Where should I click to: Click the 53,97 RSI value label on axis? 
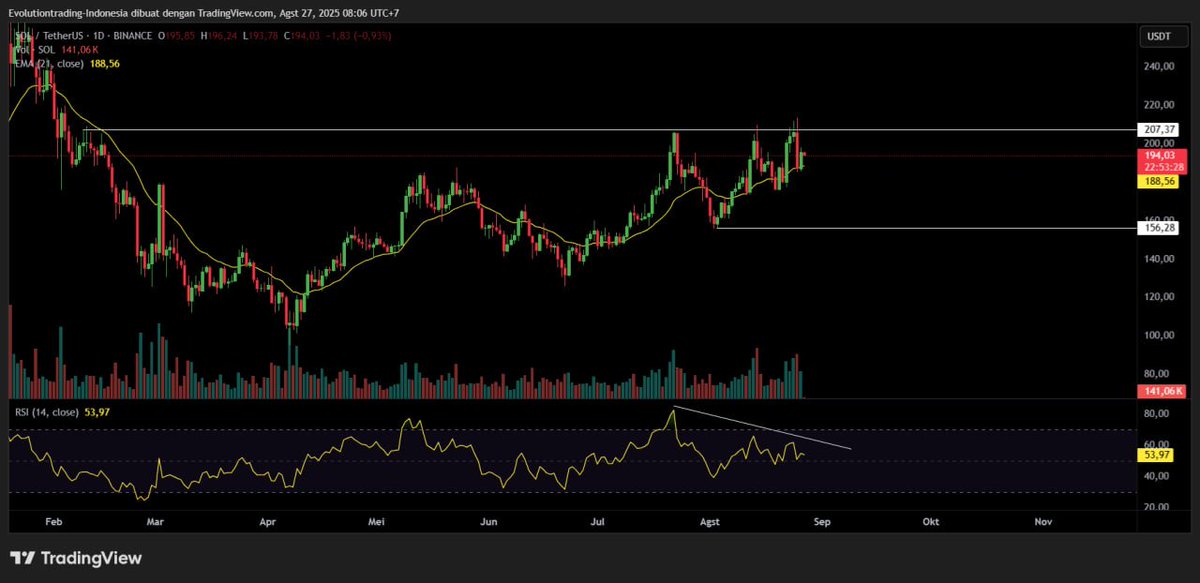pos(1158,454)
